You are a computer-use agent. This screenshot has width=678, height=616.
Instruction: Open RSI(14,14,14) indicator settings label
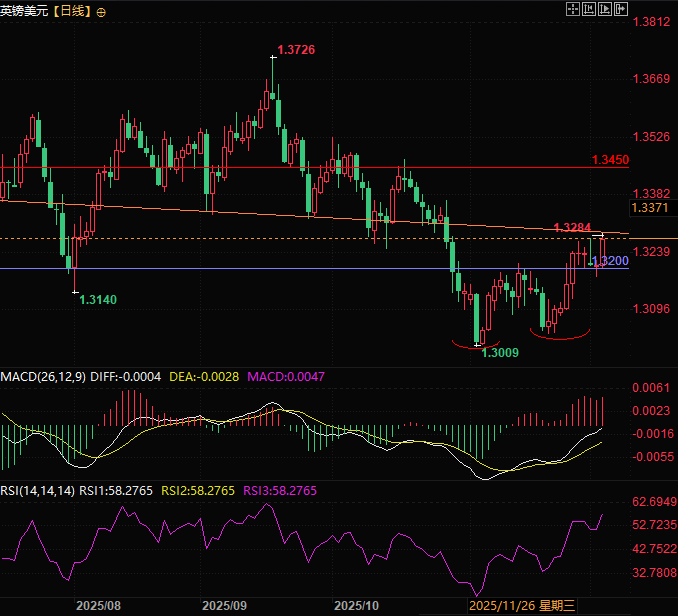pyautogui.click(x=40, y=490)
